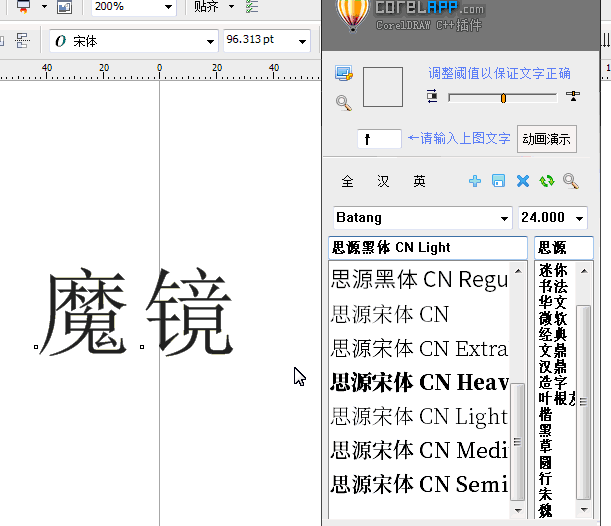
Task: Click the 思源 category field
Action: [x=563, y=248]
